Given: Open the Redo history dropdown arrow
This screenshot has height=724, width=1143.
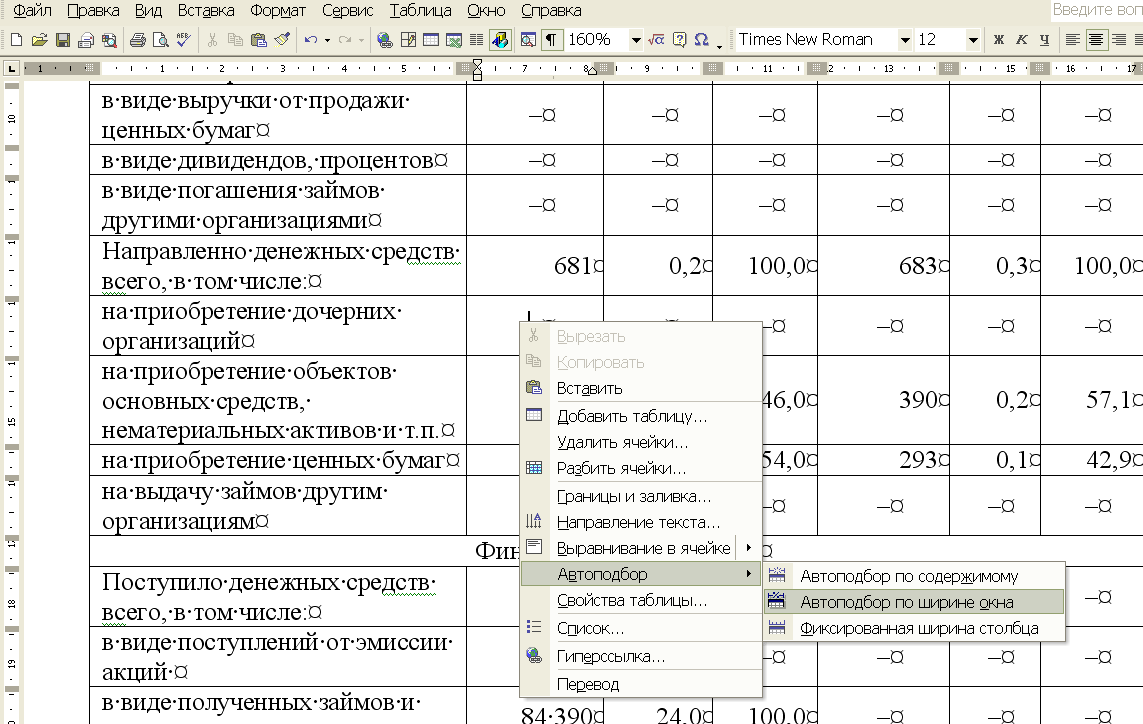Looking at the screenshot, I should [x=361, y=40].
